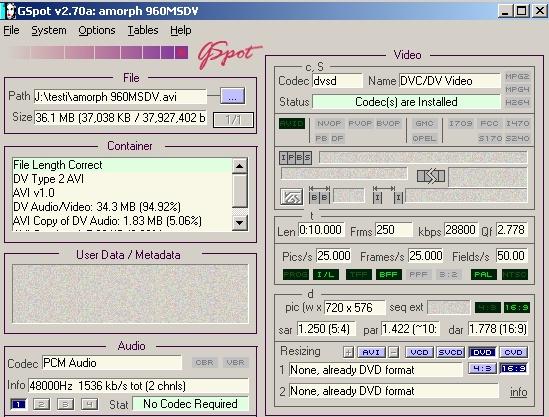The height and width of the screenshot is (417, 549).
Task: Click the audio Codec 'PCM Audio' field
Action: [x=112, y=363]
